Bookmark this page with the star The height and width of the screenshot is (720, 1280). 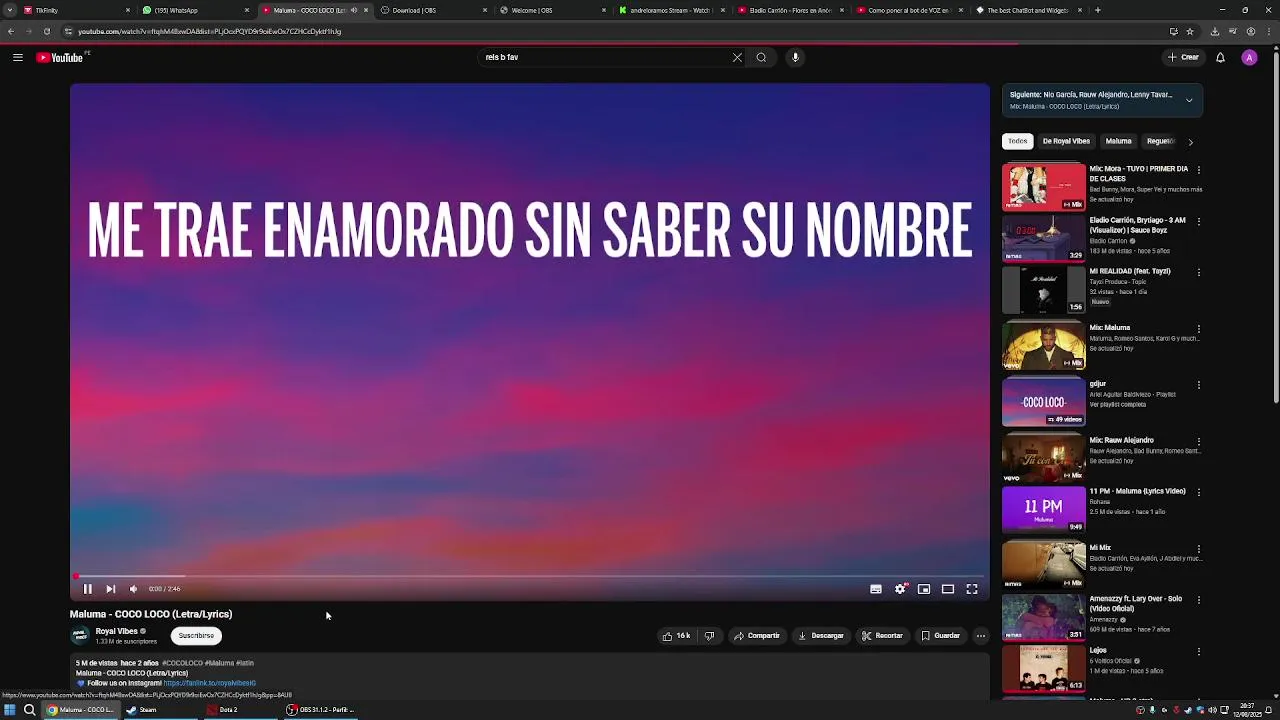coord(1190,31)
